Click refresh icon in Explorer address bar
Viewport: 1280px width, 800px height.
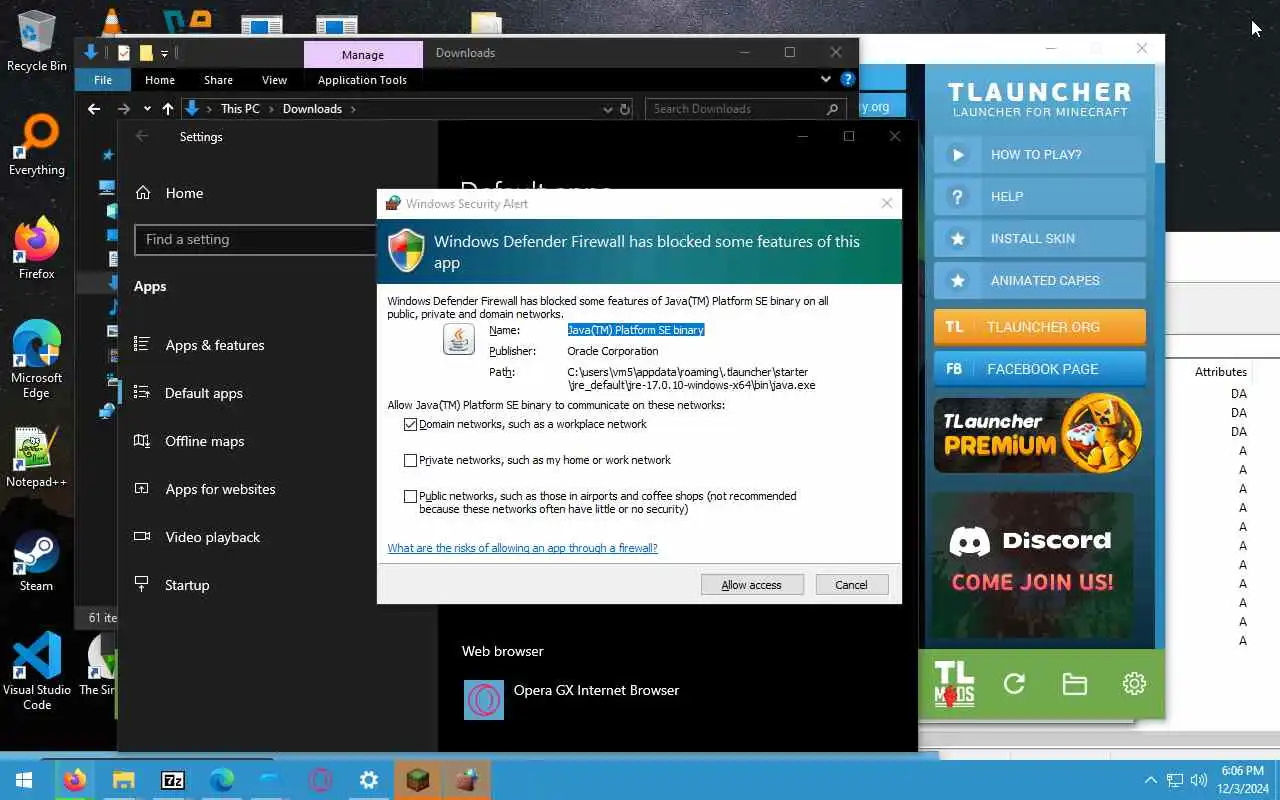(x=625, y=109)
